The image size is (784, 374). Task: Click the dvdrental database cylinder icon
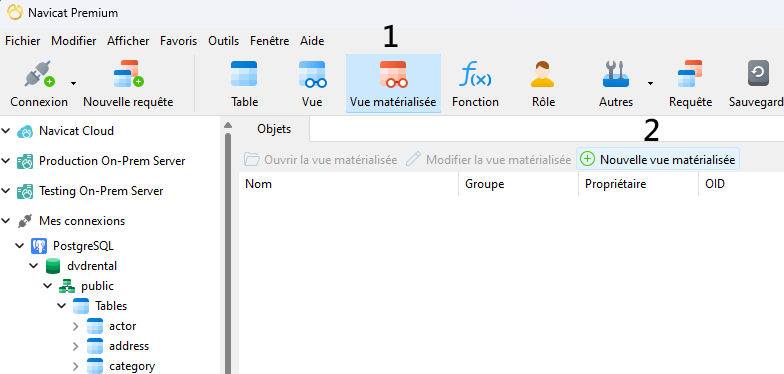[x=52, y=266]
